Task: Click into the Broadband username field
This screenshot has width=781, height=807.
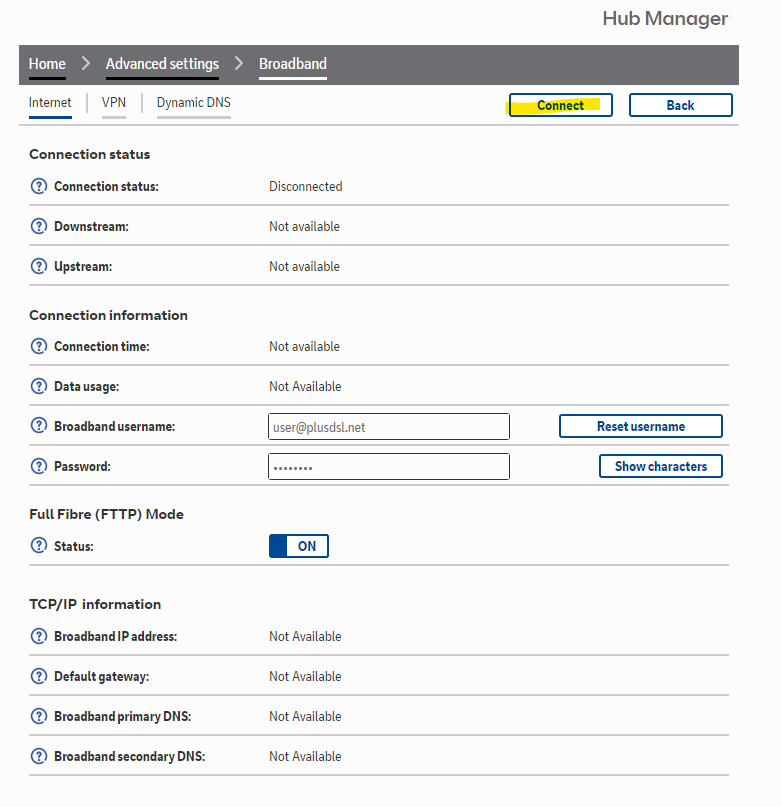Action: (389, 427)
